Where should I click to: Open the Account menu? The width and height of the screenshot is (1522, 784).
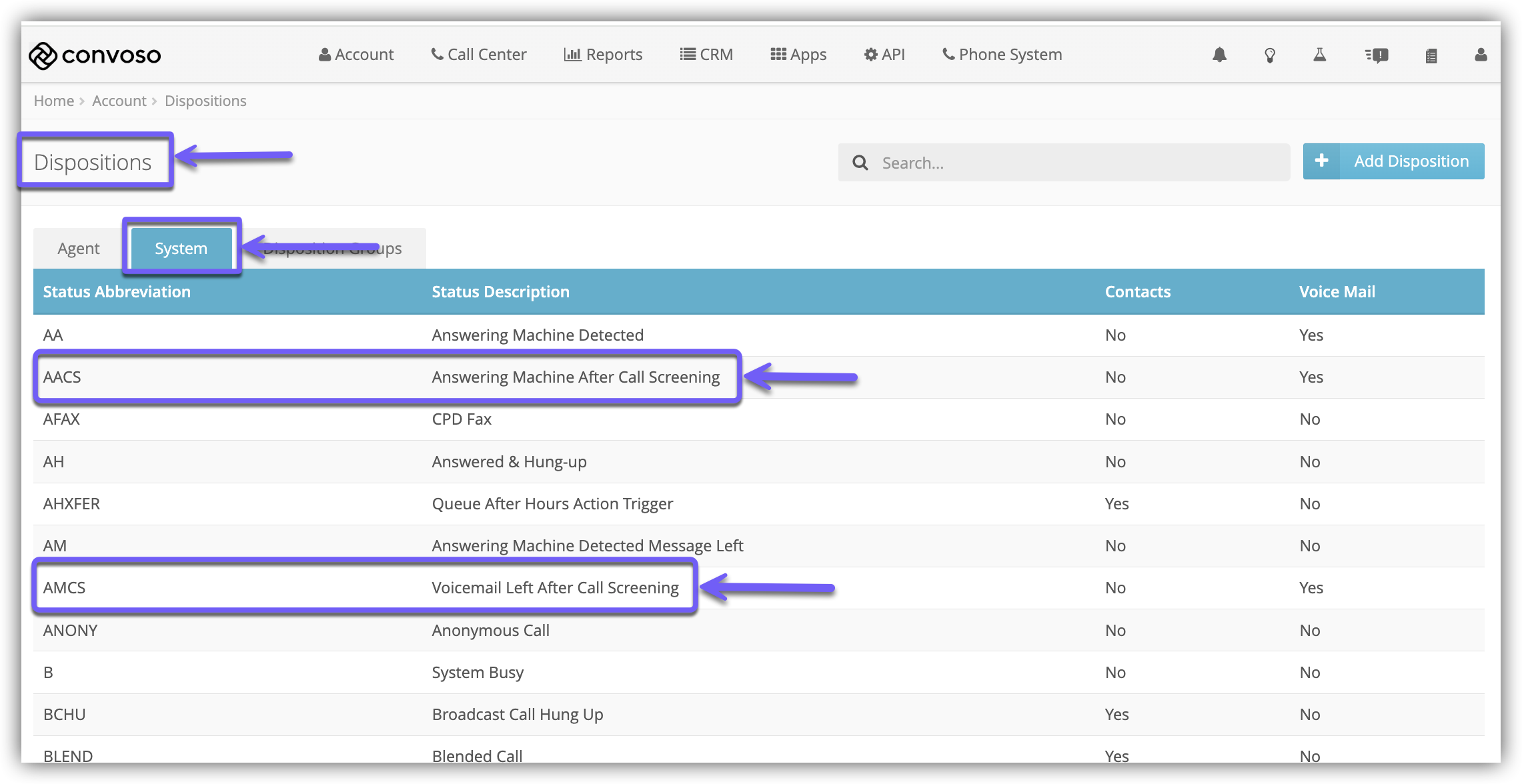[x=356, y=55]
